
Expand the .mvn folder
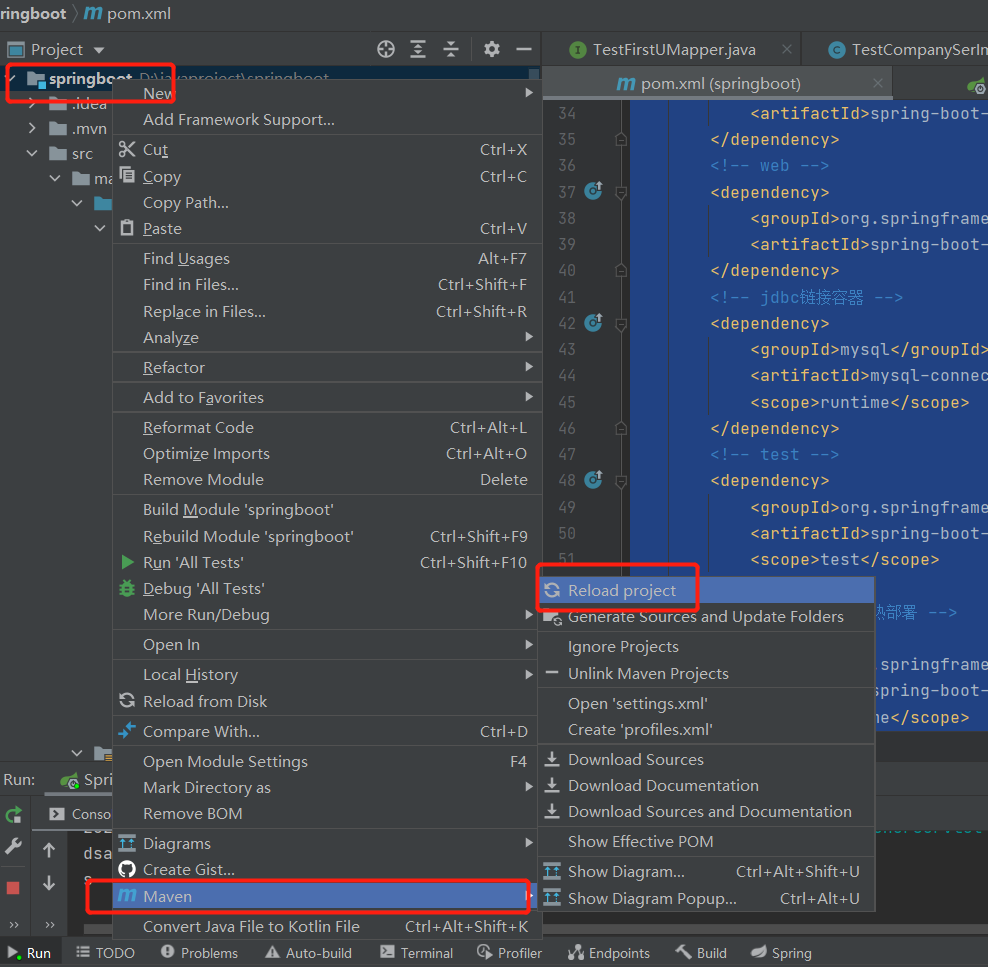coord(32,129)
